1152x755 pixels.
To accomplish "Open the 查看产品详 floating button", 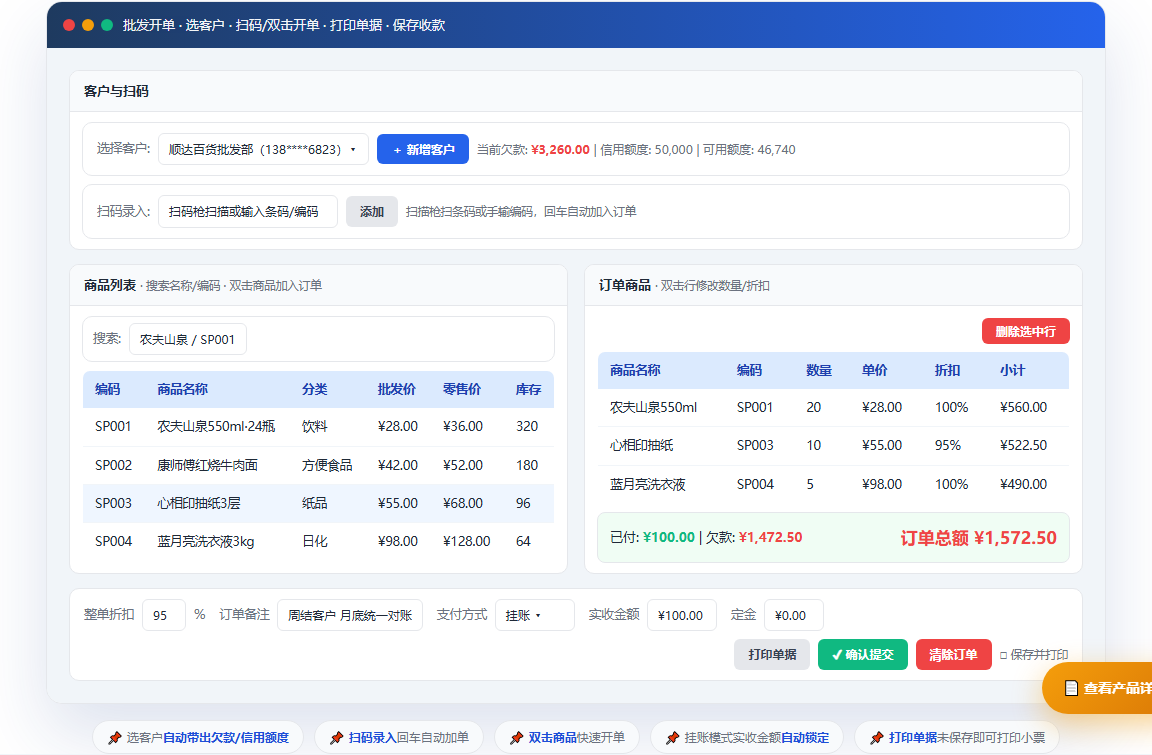I will pos(1097,688).
